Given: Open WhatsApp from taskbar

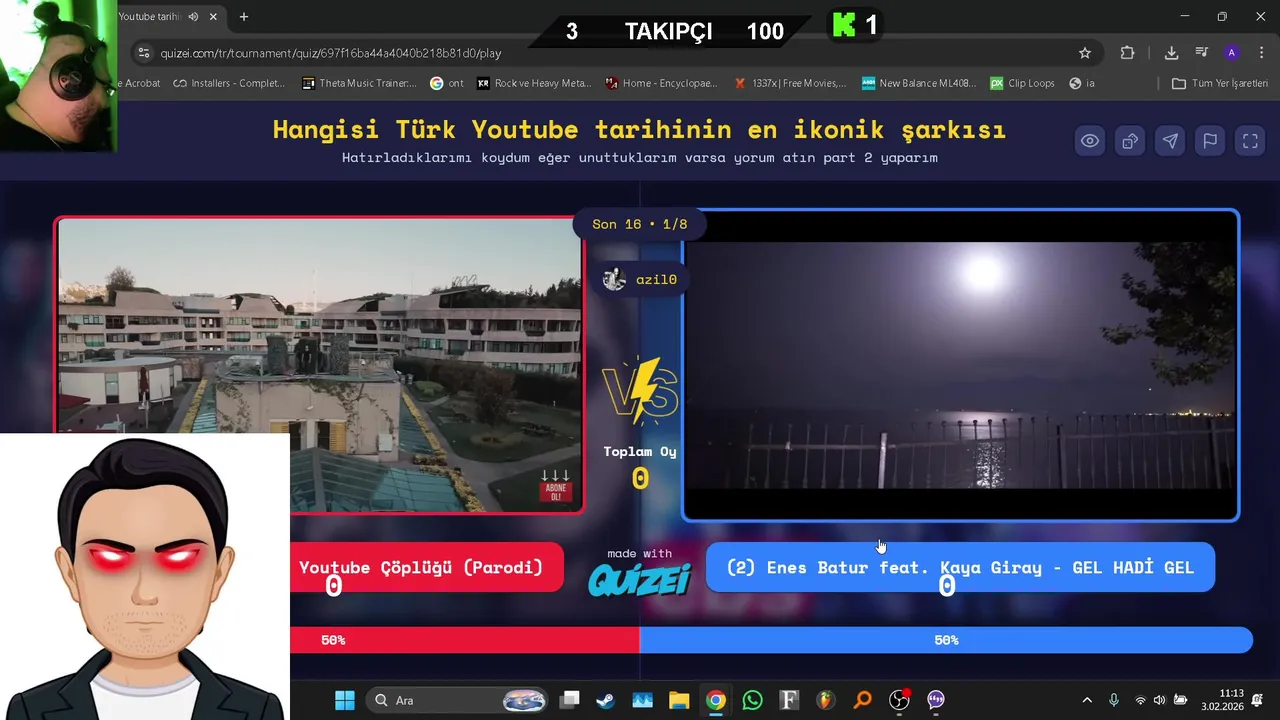Looking at the screenshot, I should pyautogui.click(x=752, y=700).
